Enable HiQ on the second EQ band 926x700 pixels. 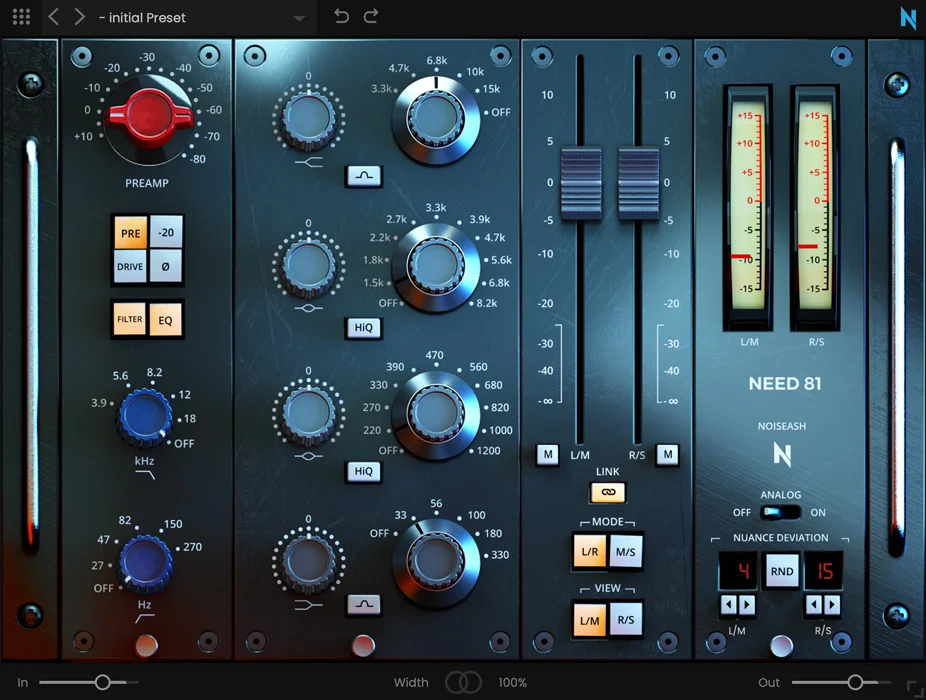tap(363, 327)
